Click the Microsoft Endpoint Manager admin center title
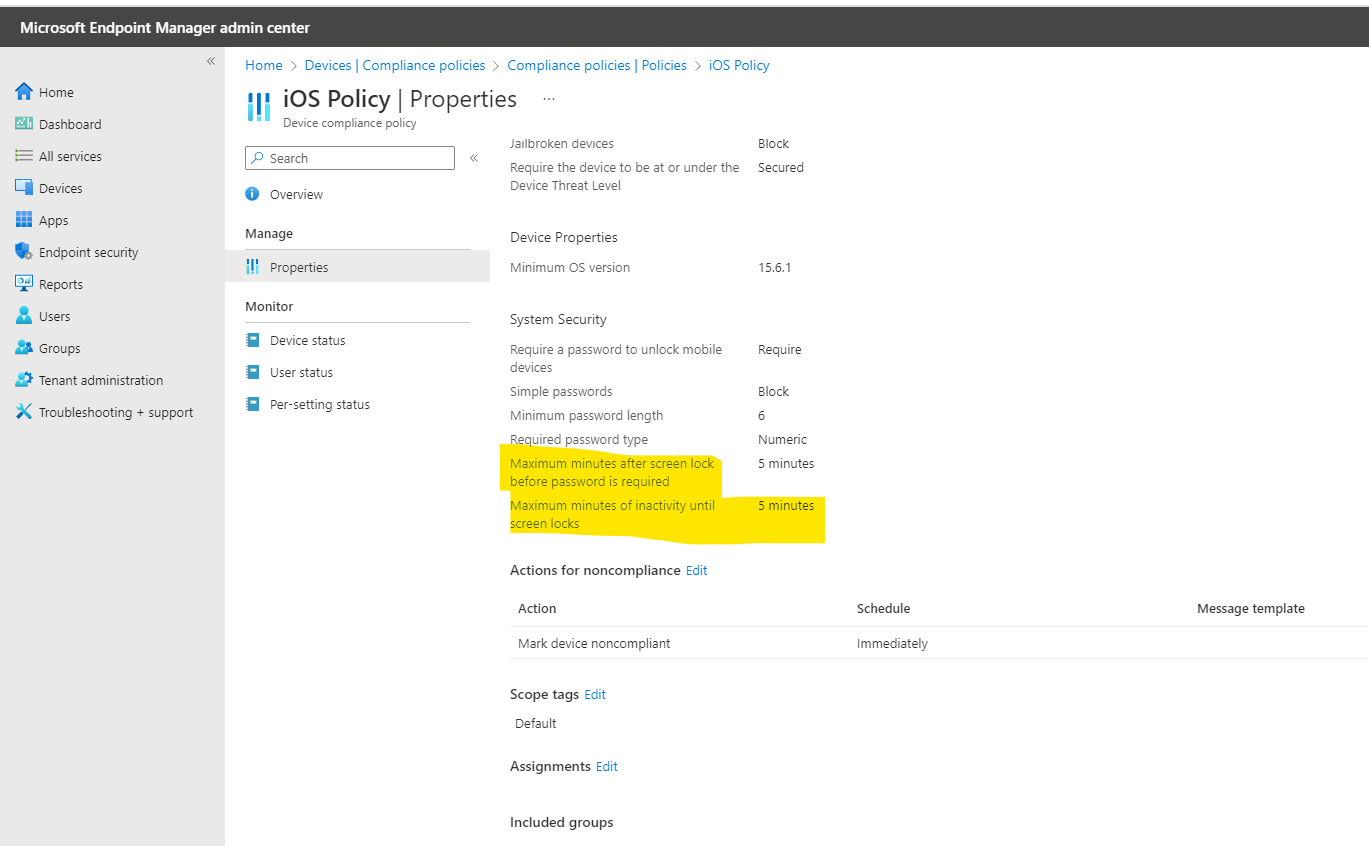The image size is (1369, 846). pyautogui.click(x=165, y=27)
